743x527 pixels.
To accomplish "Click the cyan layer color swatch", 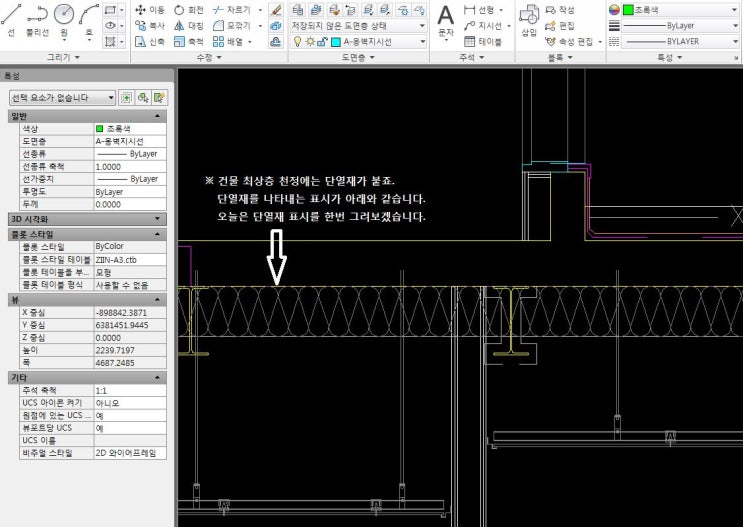I will (335, 42).
